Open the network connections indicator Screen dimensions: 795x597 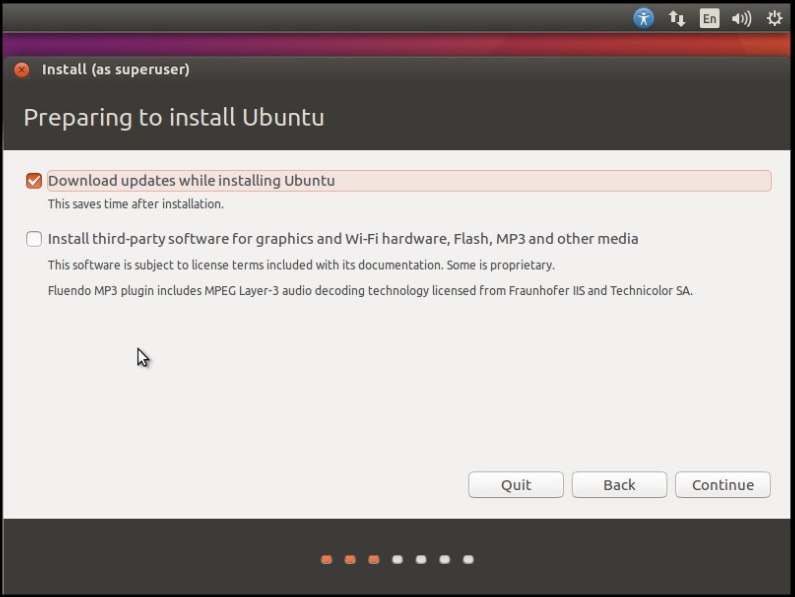point(677,19)
